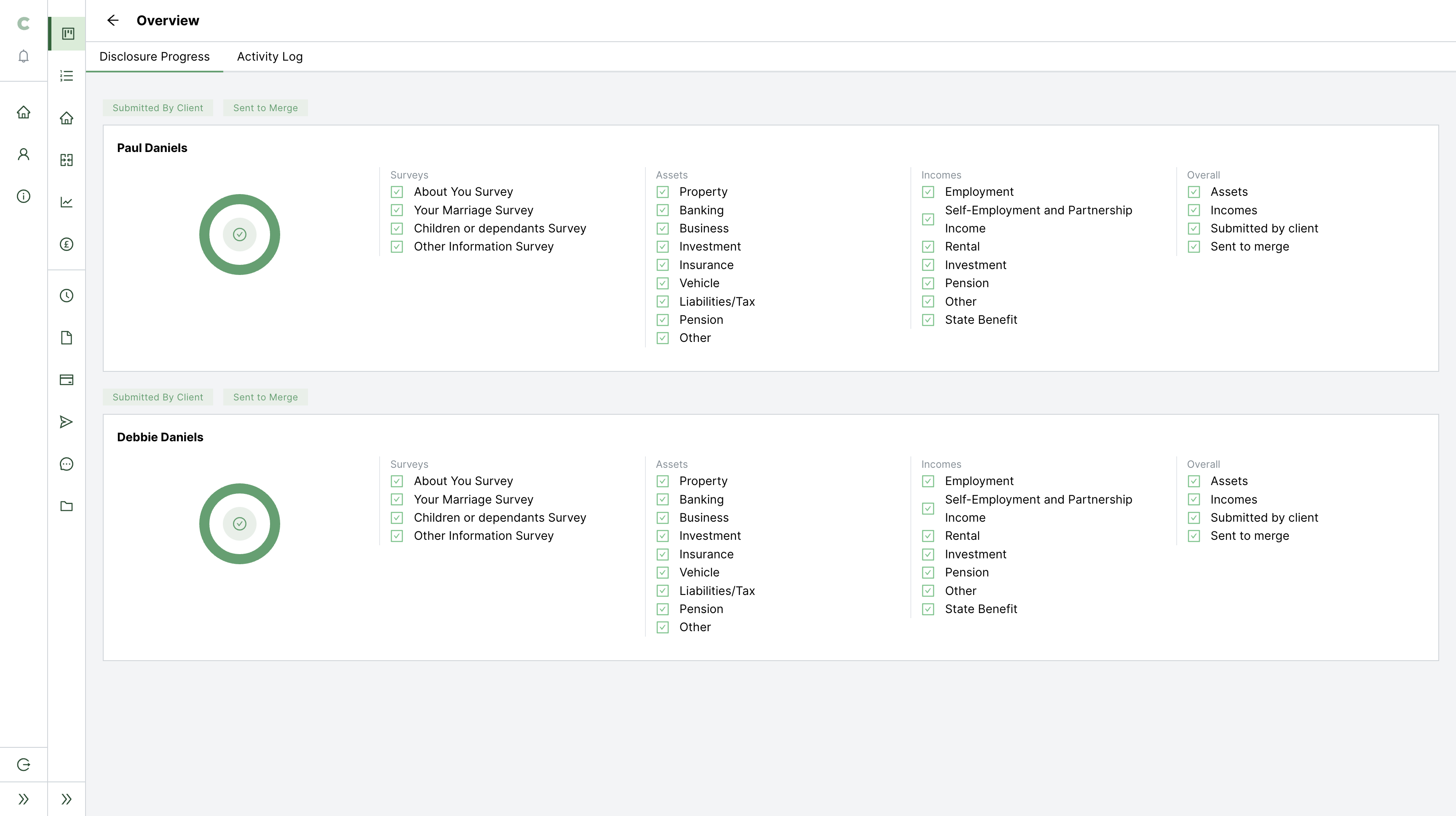Switch to the Activity Log tab
The height and width of the screenshot is (816, 1456).
click(270, 56)
